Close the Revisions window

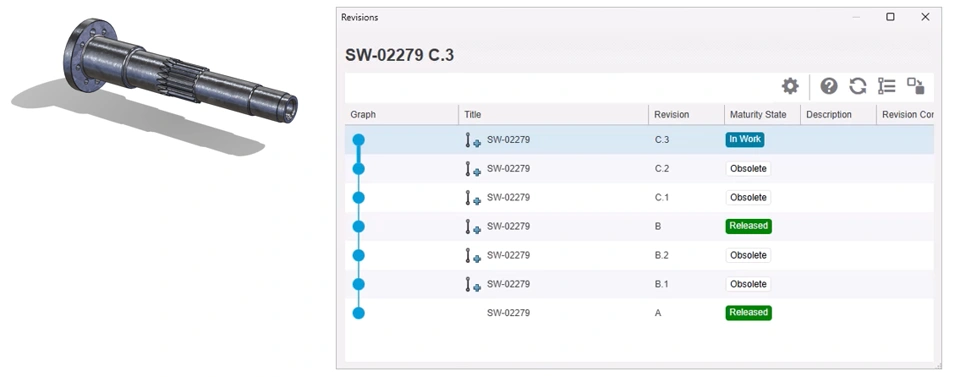click(925, 17)
